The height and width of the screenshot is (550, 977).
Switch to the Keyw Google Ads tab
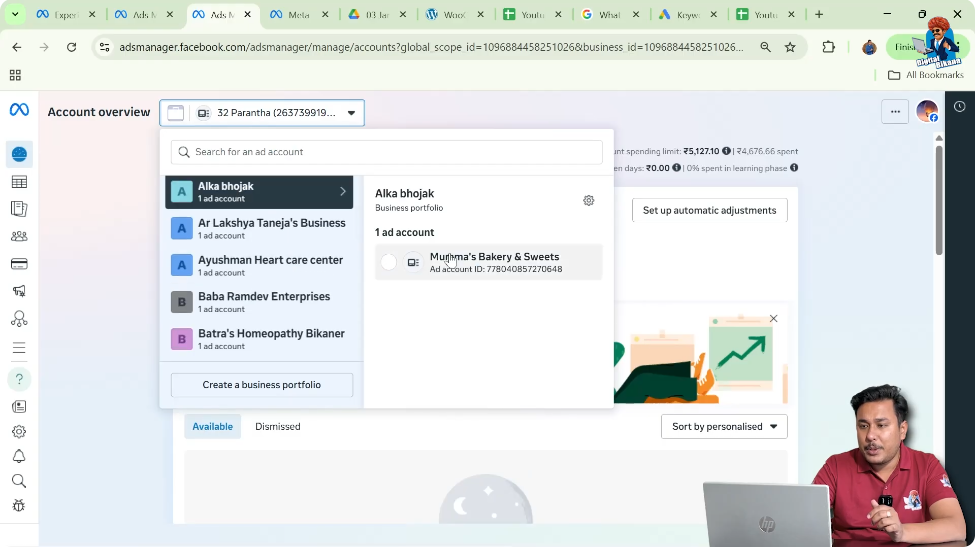point(687,14)
